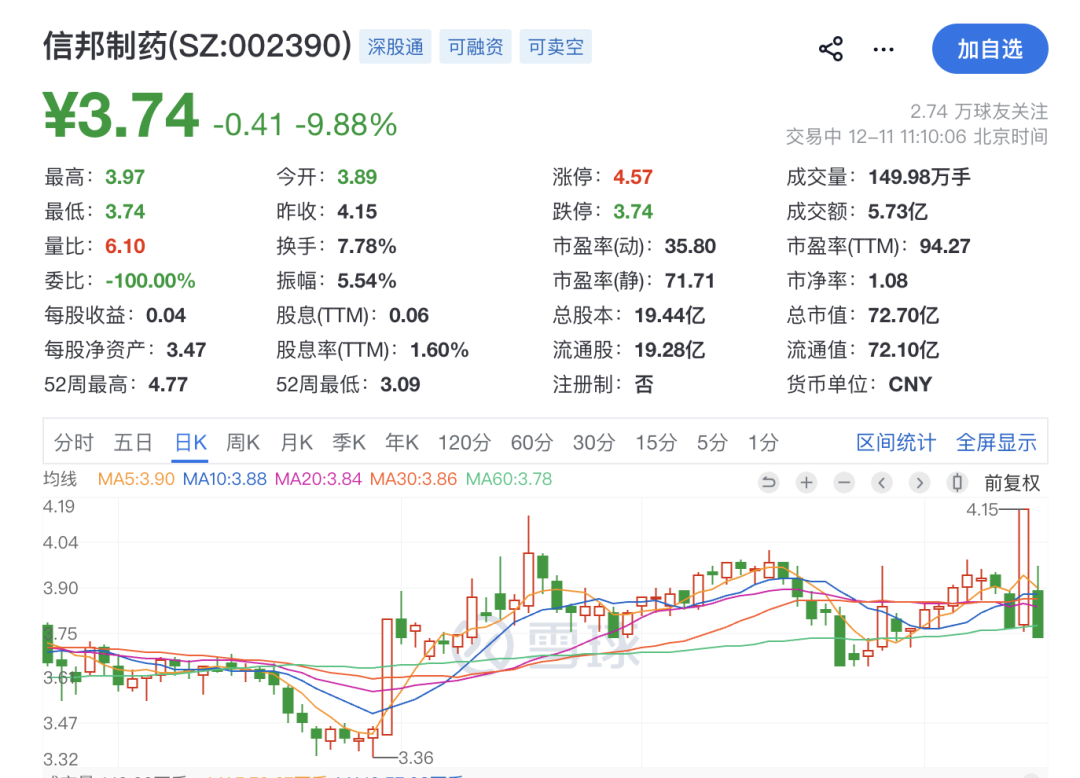Click the 量比 value 6.10

click(x=125, y=246)
